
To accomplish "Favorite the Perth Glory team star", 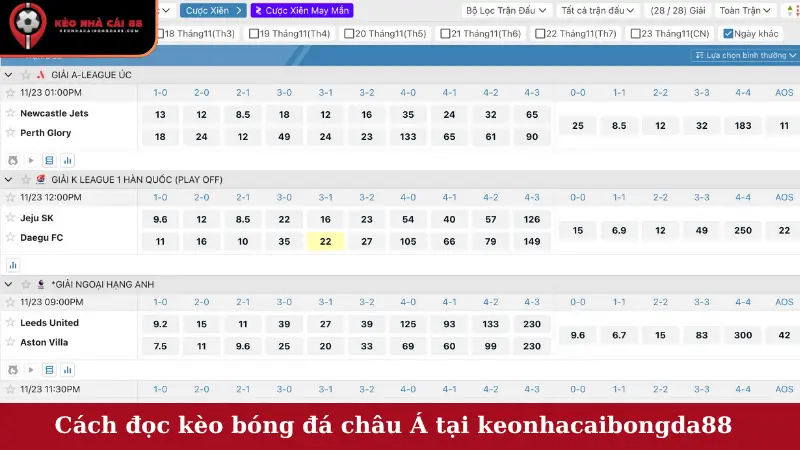I will [x=10, y=132].
